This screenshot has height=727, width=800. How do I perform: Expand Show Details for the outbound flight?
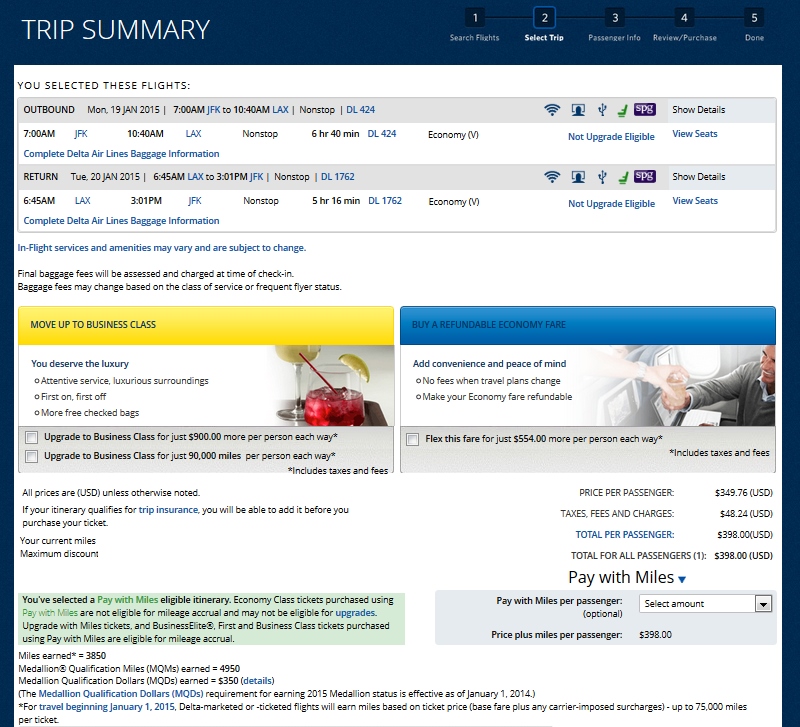[698, 110]
